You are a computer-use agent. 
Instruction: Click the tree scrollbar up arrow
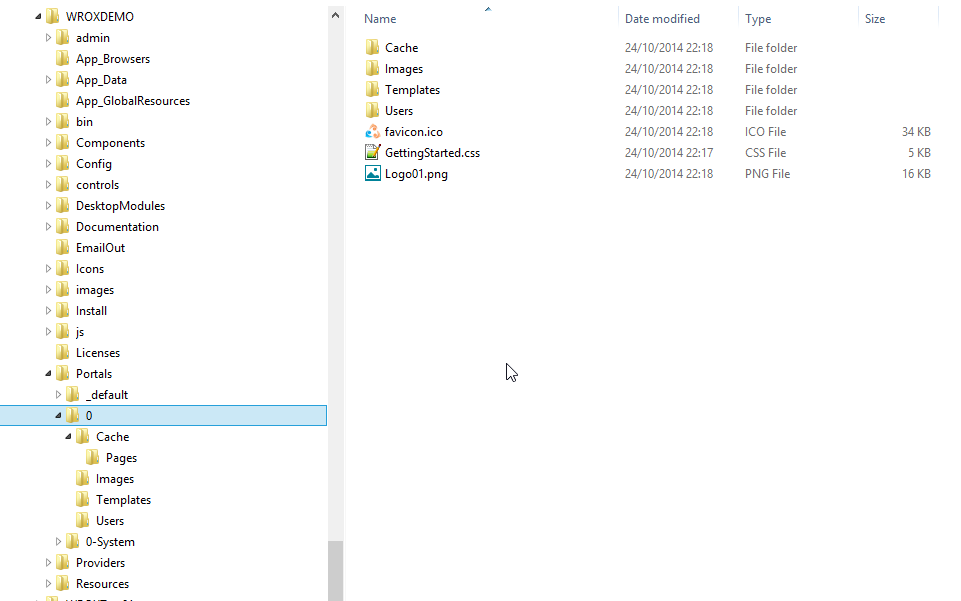335,15
